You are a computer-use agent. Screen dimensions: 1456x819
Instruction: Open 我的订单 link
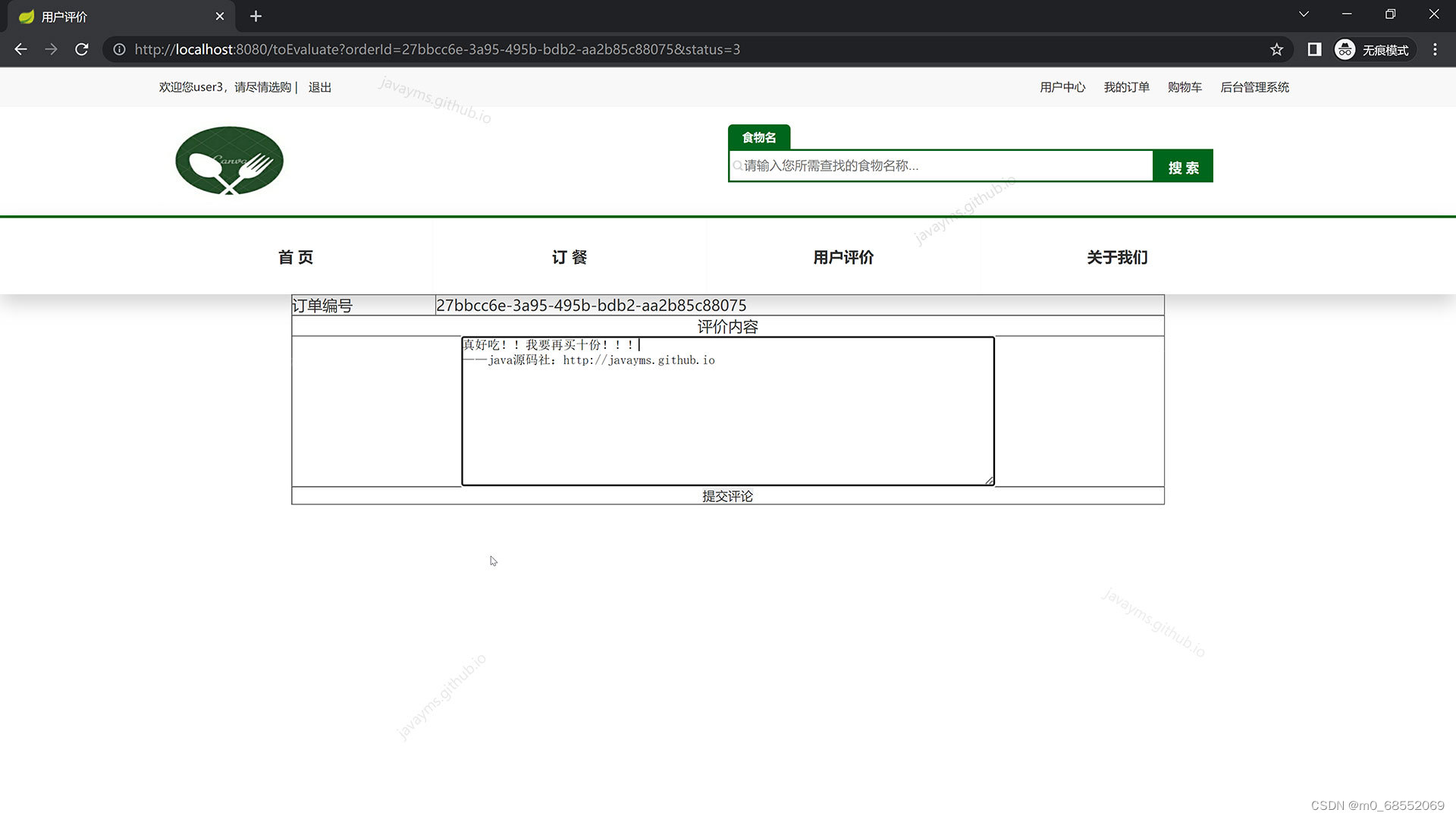1126,87
